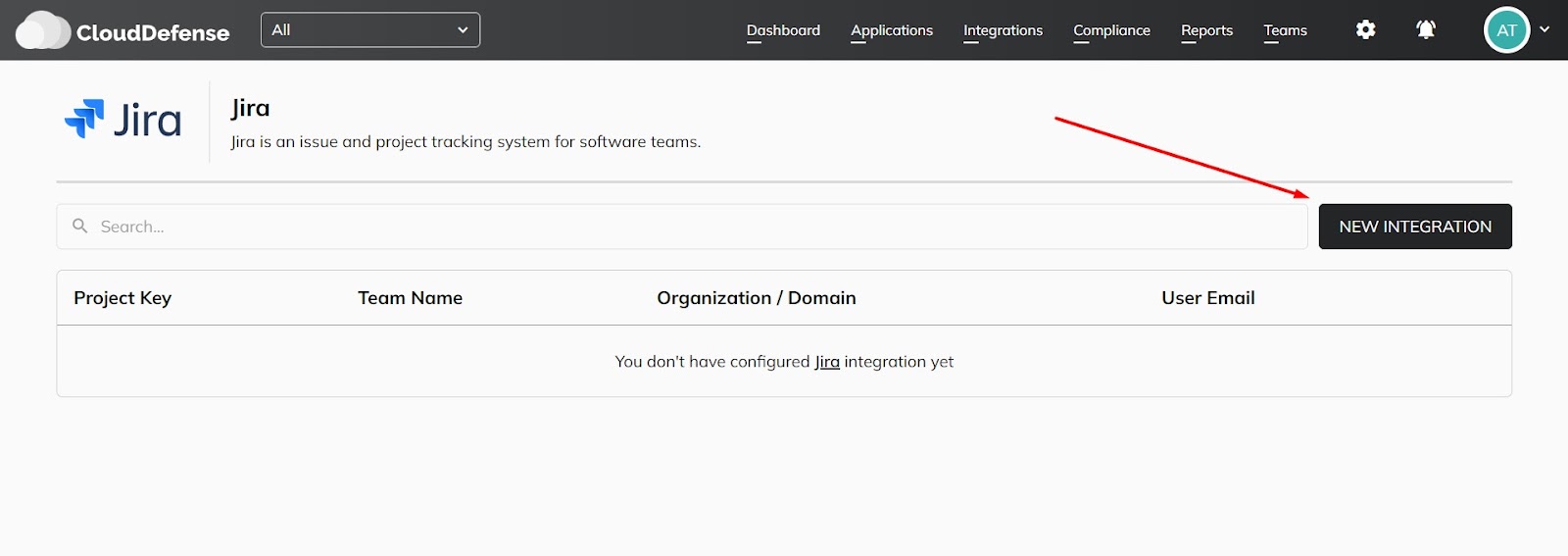1568x556 pixels.
Task: Click the CloudDefense cloud logo
Action: [x=43, y=30]
